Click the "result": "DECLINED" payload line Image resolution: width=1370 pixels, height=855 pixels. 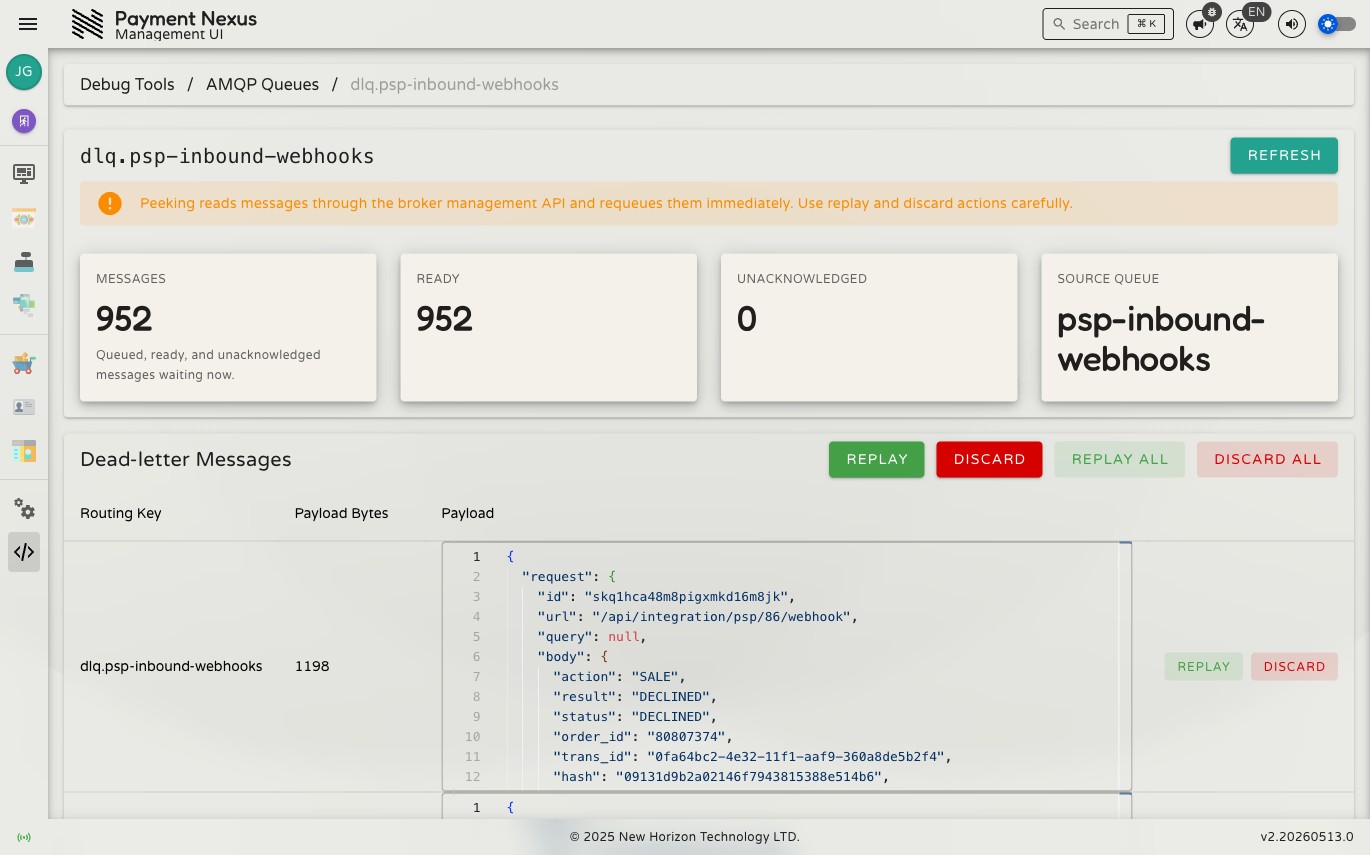pyautogui.click(x=635, y=697)
